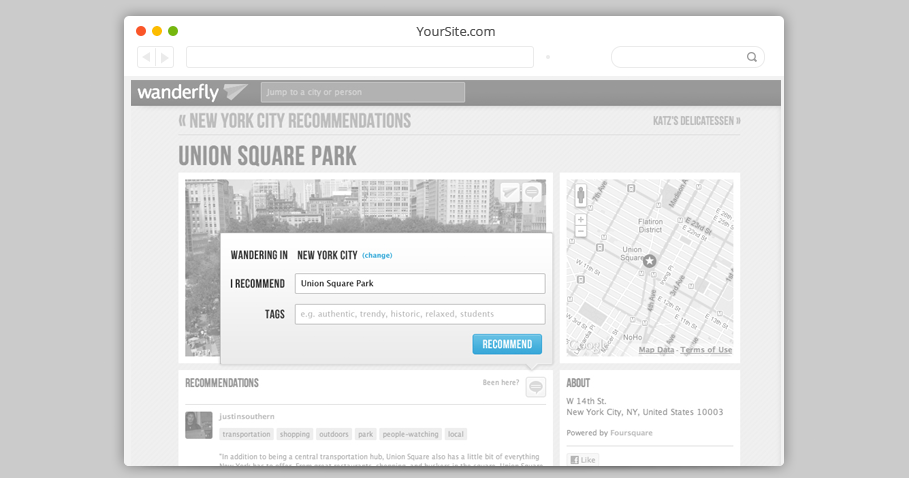
Task: Go to next place Katz's Delicatessen
Action: (696, 121)
